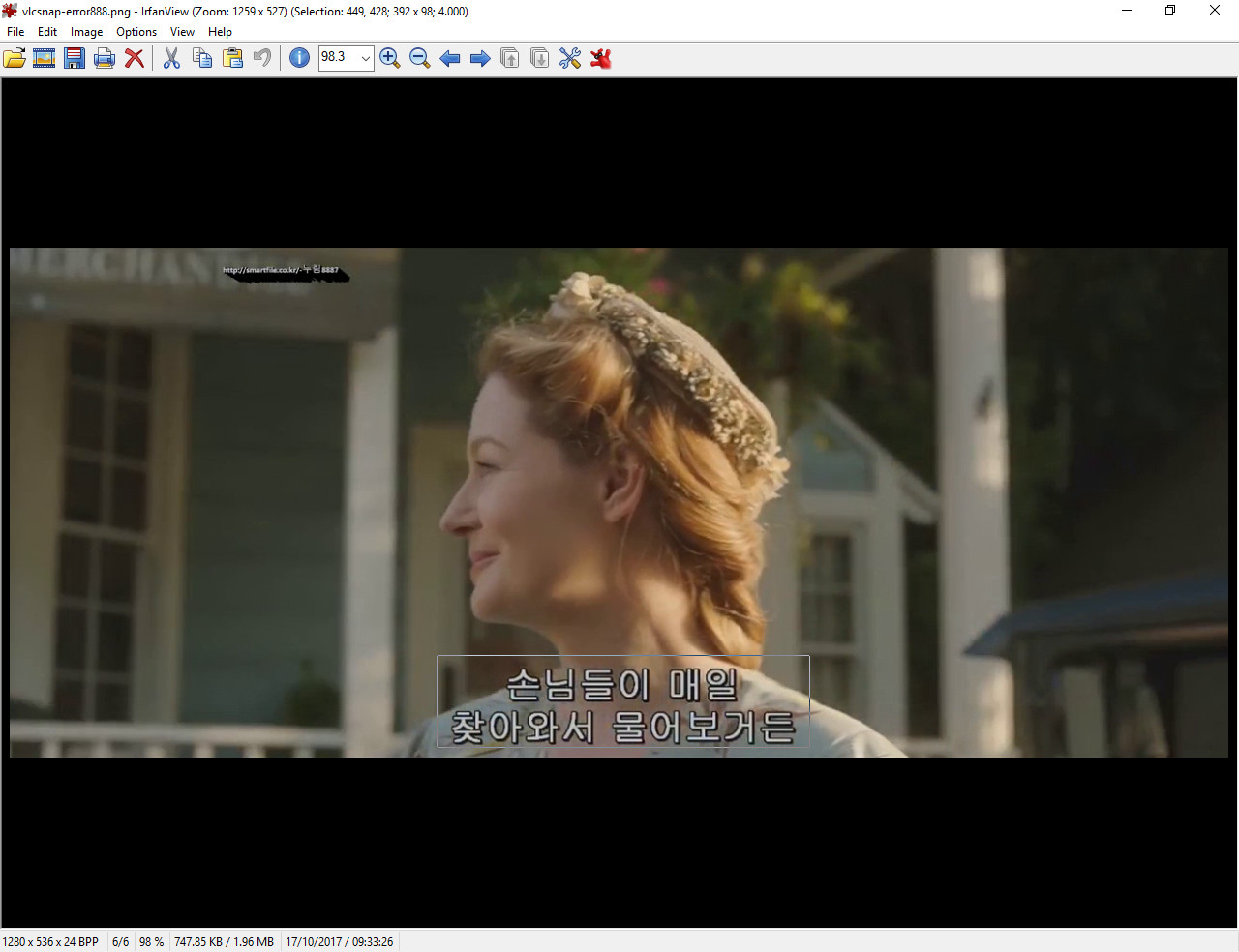Viewport: 1239px width, 952px height.
Task: Open the Help menu
Action: click(220, 32)
